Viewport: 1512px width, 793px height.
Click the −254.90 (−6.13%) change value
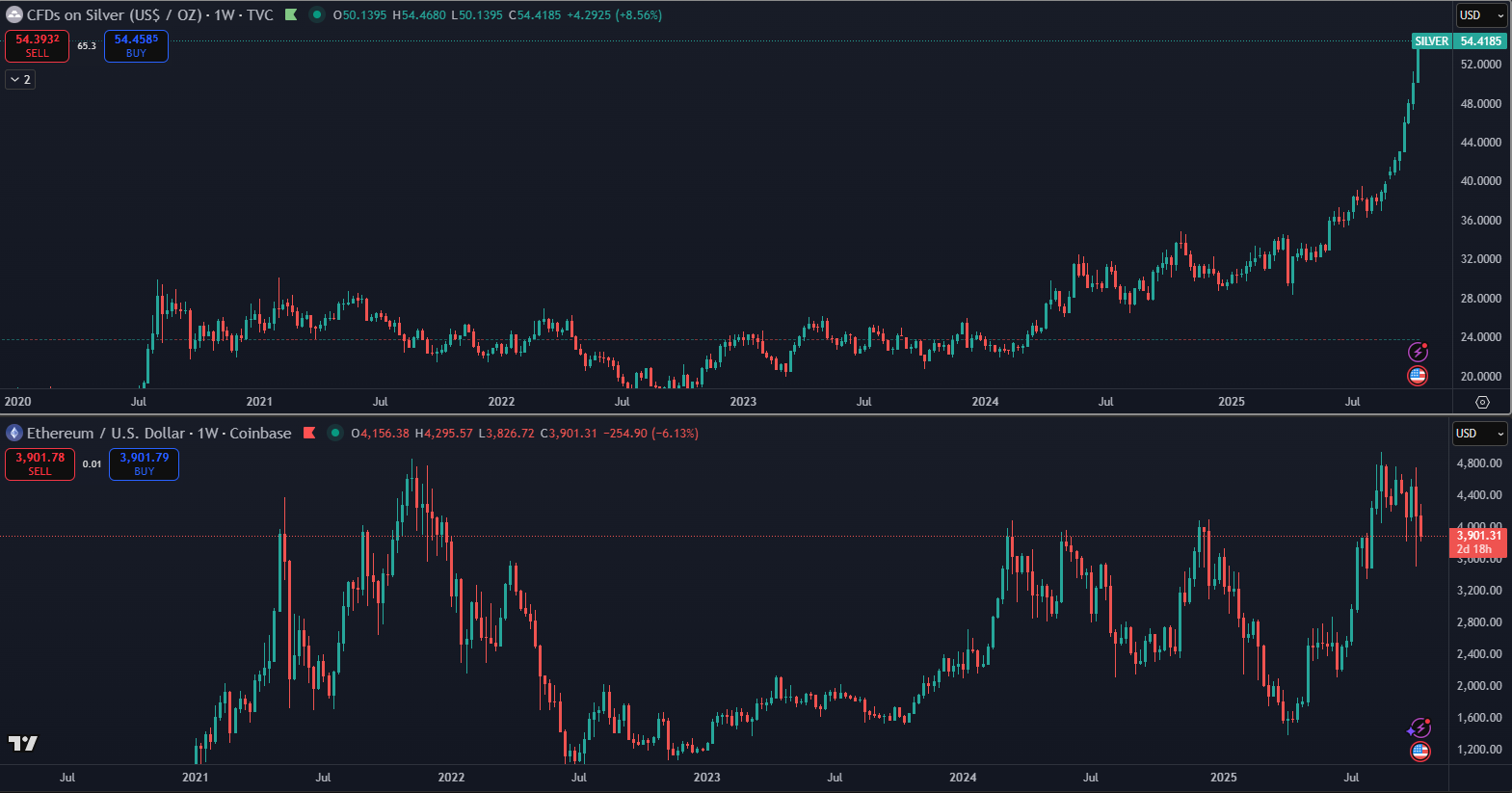[651, 434]
